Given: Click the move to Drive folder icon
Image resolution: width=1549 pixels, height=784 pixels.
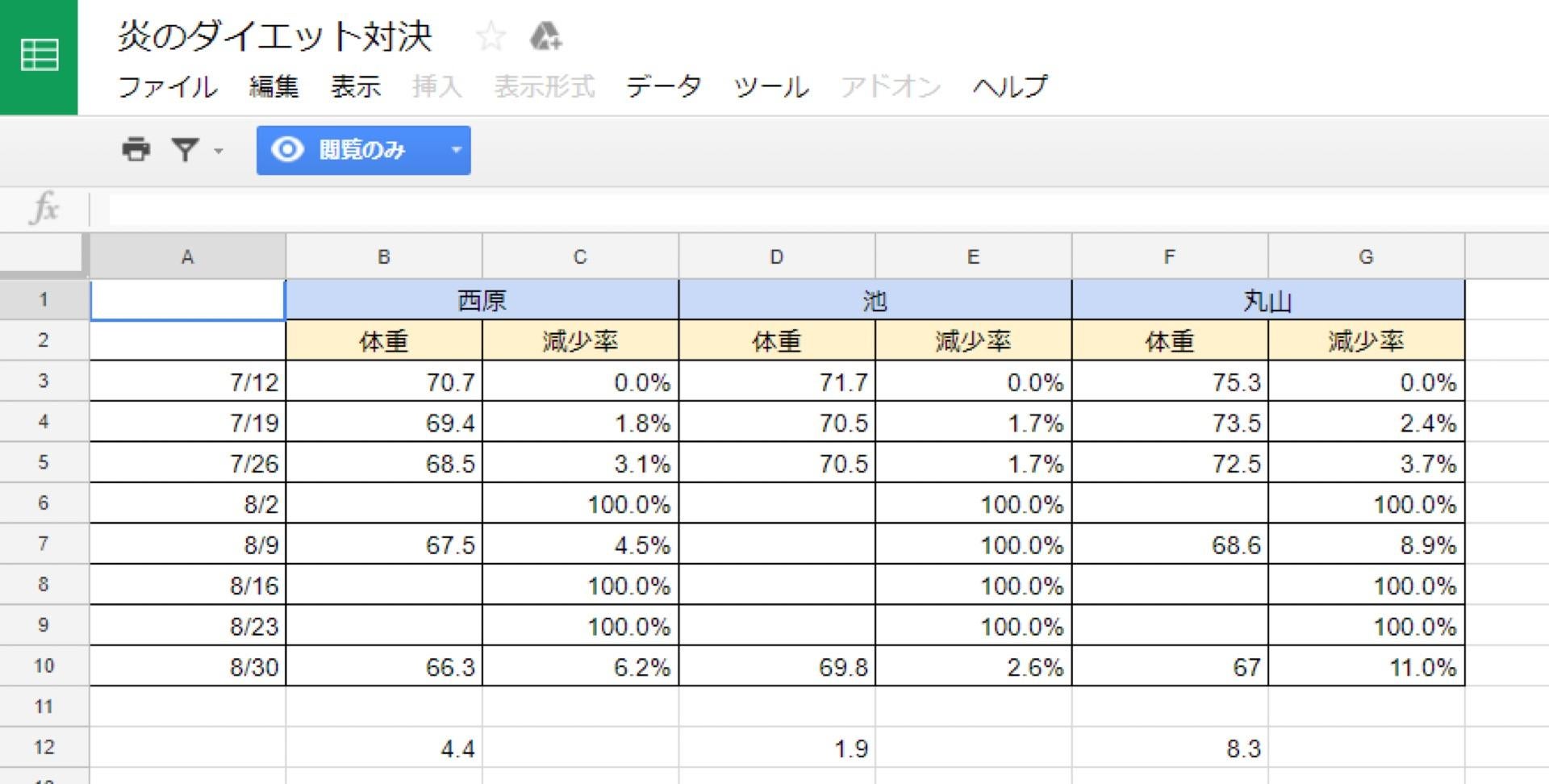Looking at the screenshot, I should point(545,35).
